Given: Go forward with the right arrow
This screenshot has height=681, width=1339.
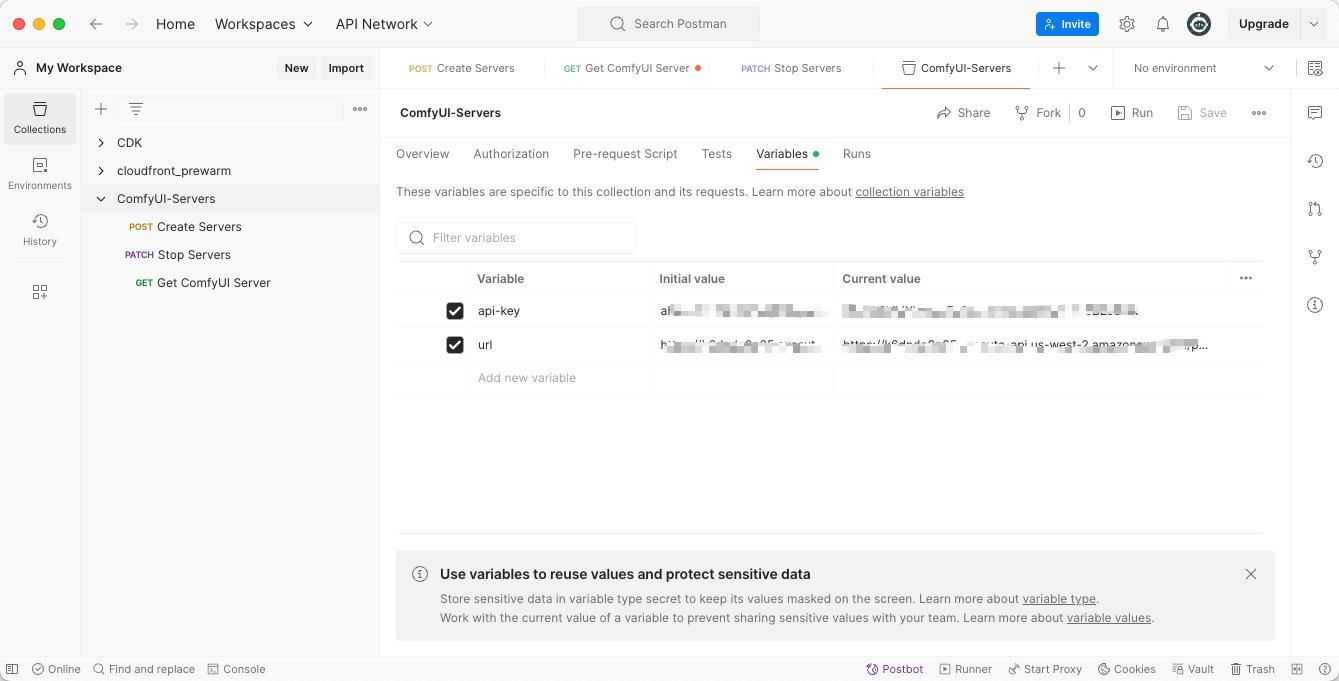Looking at the screenshot, I should pyautogui.click(x=132, y=24).
